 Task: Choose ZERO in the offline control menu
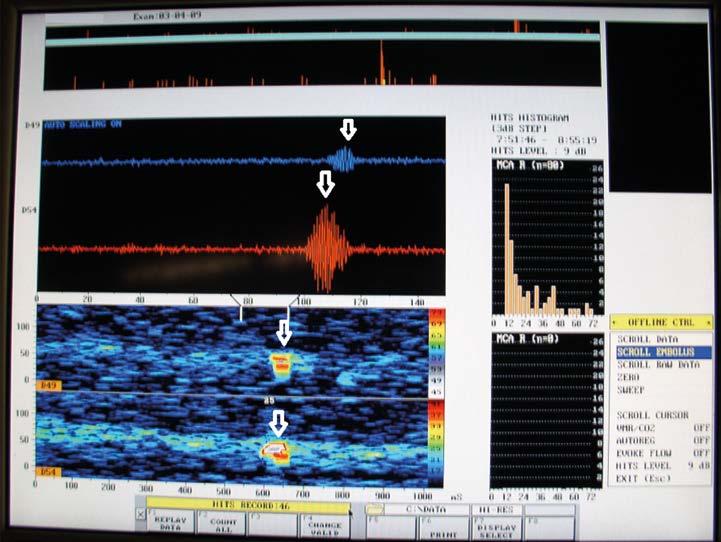pyautogui.click(x=628, y=377)
